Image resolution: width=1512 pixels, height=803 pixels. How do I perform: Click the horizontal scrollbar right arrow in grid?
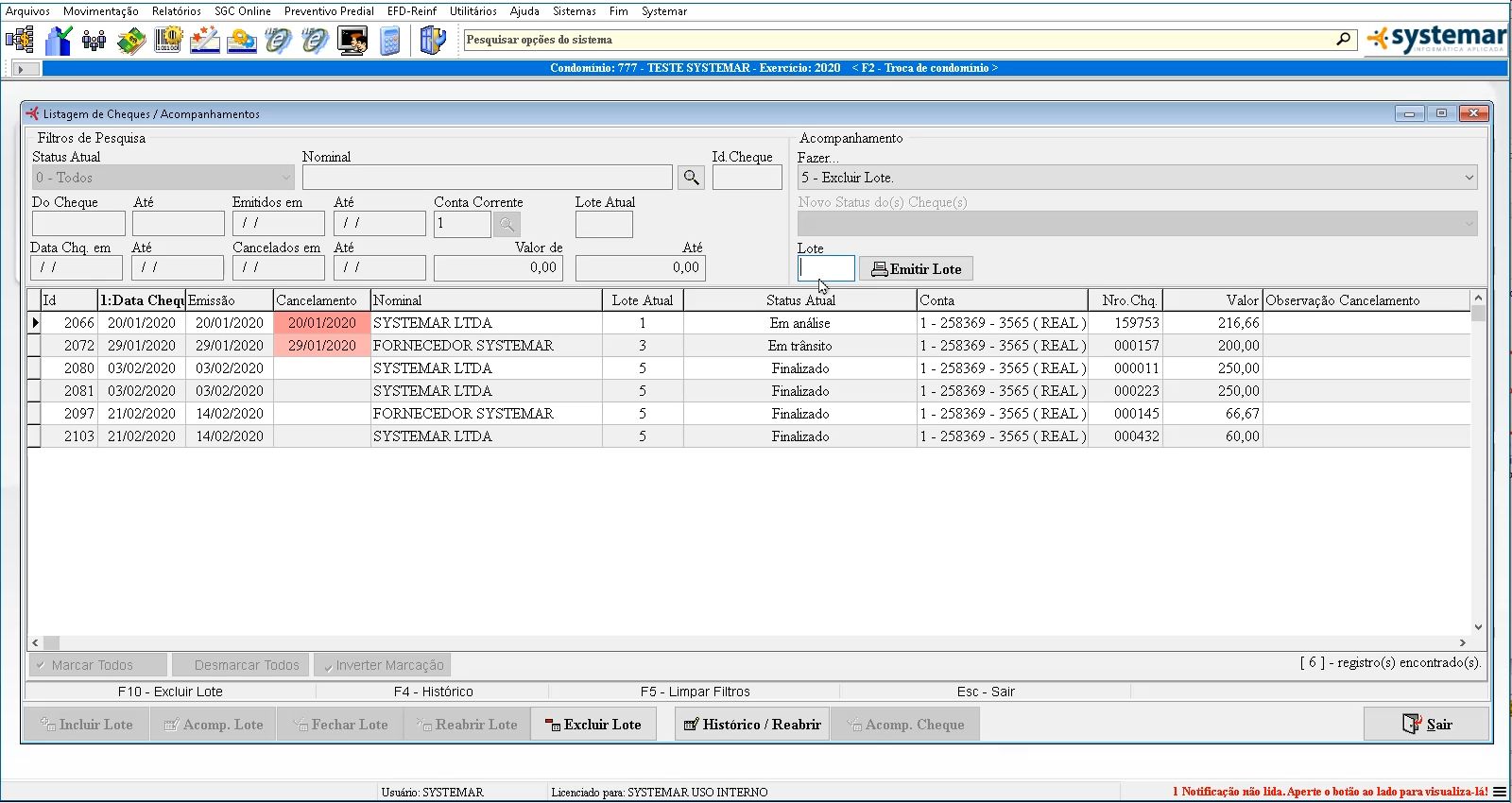(1462, 642)
